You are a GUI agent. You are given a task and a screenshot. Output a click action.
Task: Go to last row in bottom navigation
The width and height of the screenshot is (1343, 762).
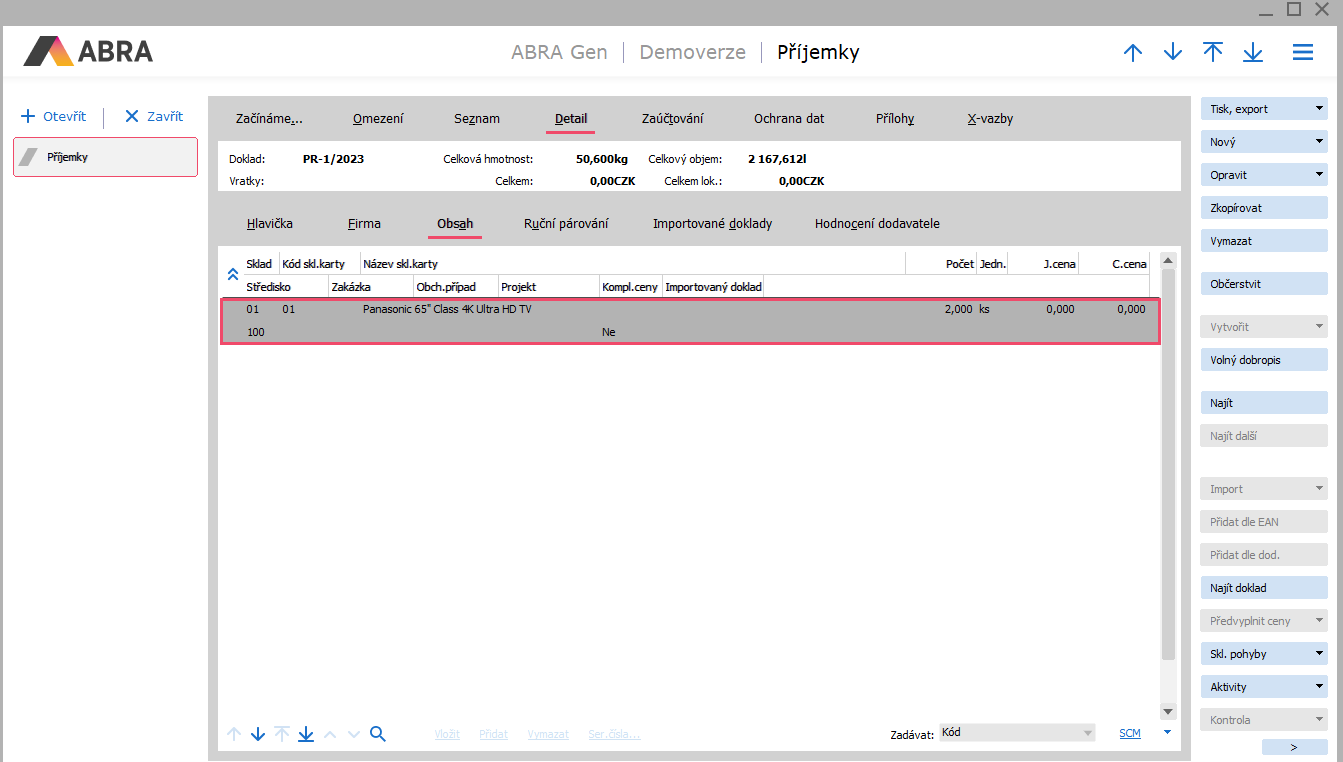point(306,734)
